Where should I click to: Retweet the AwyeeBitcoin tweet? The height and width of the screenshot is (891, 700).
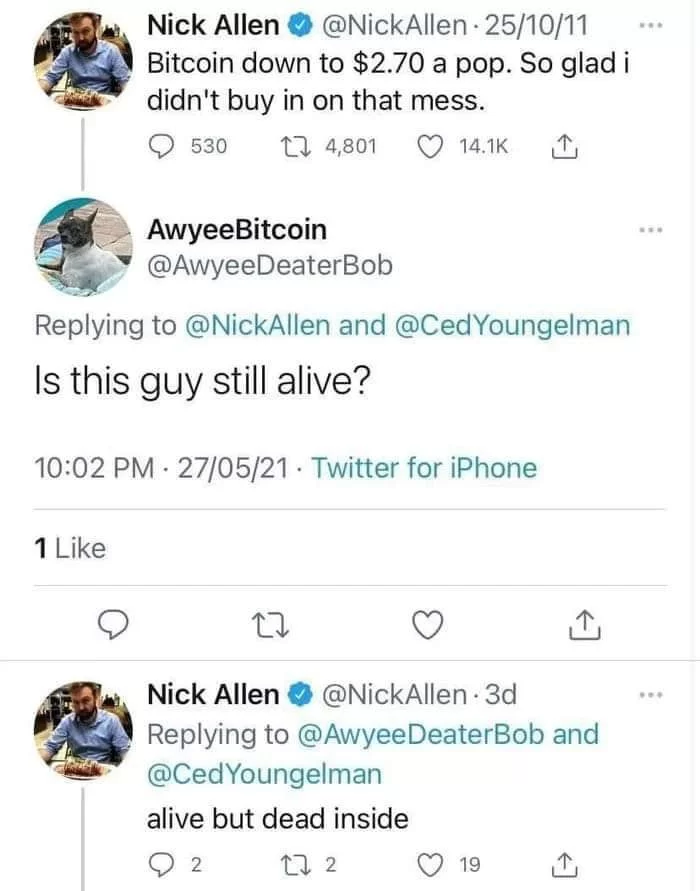tap(270, 624)
